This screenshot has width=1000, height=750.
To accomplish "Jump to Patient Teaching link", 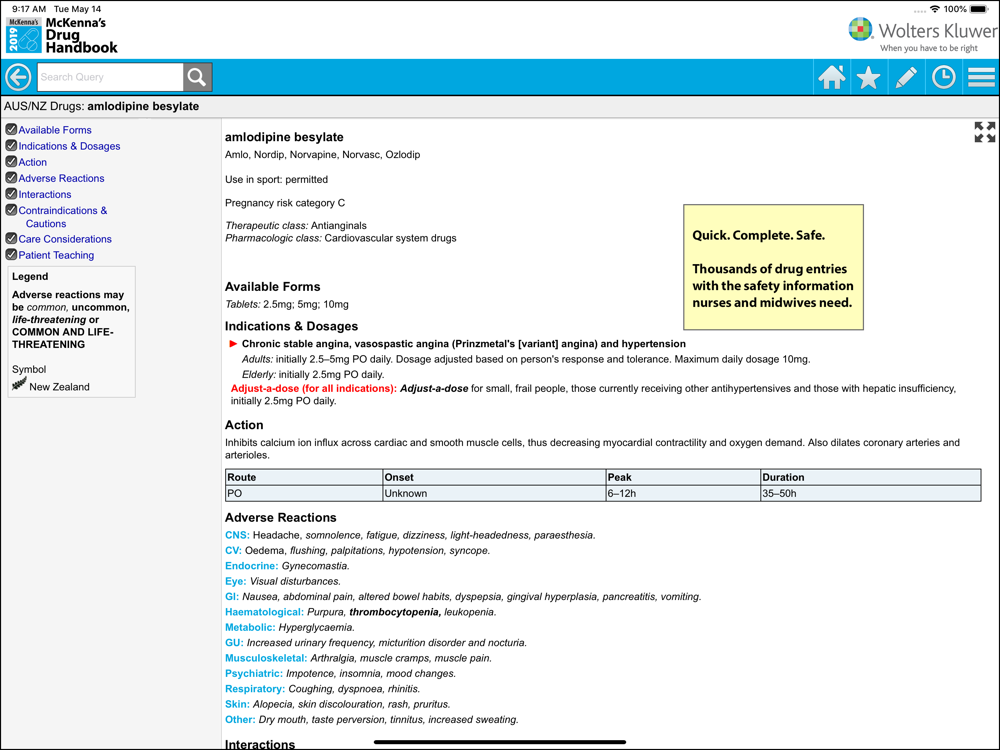I will point(56,255).
